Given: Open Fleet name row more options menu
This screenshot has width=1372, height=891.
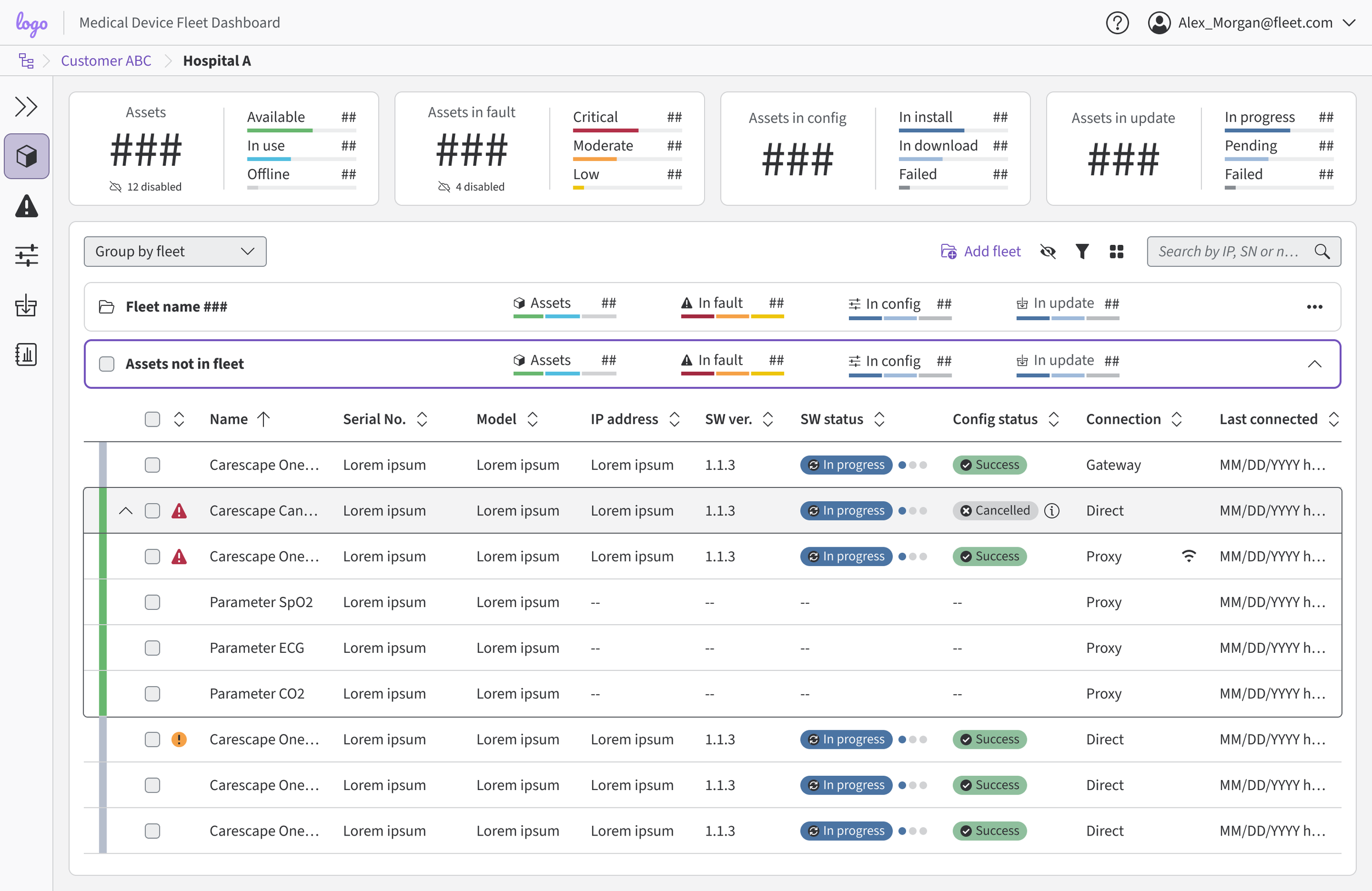Looking at the screenshot, I should (x=1314, y=307).
